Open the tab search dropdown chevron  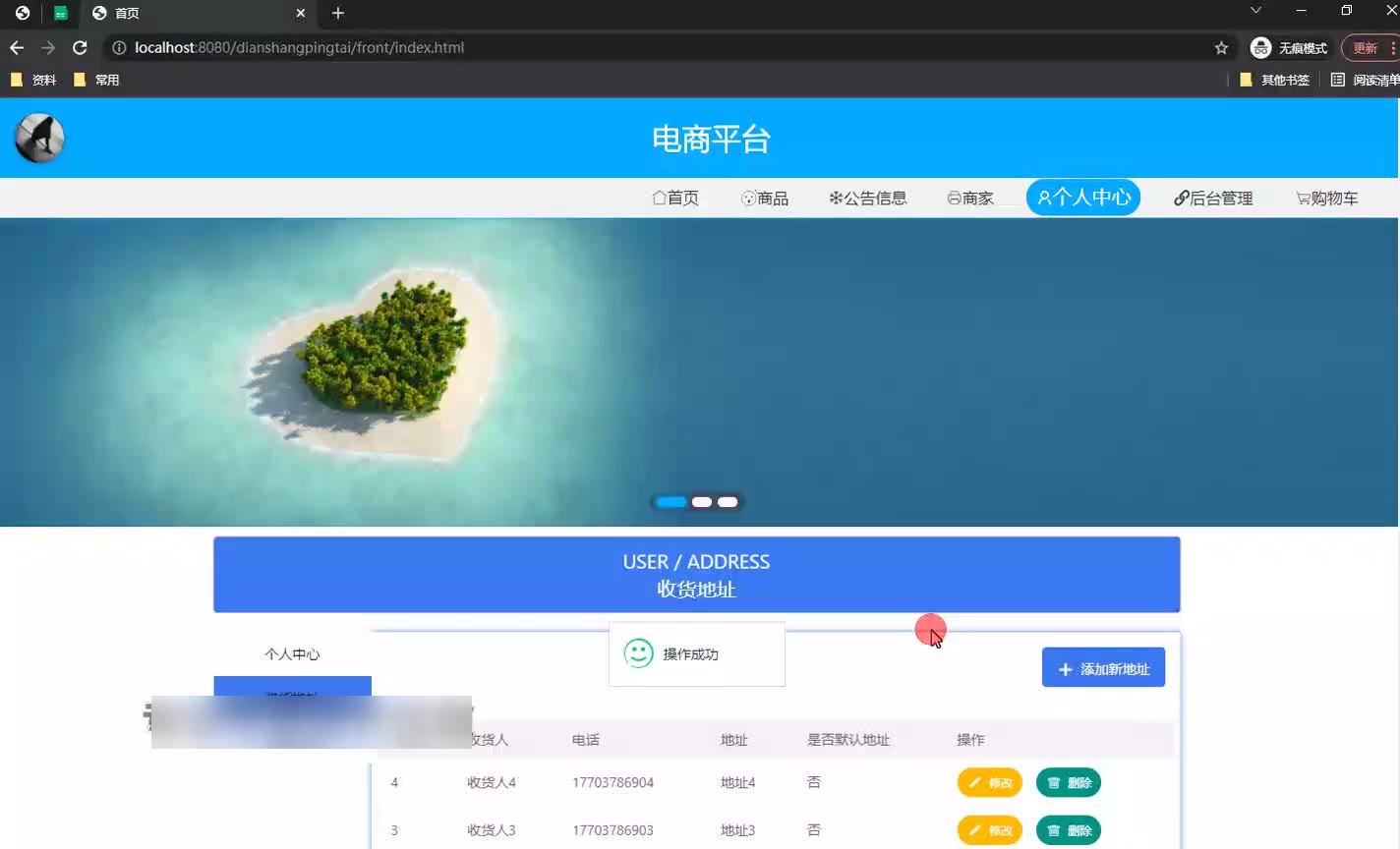pyautogui.click(x=1255, y=10)
